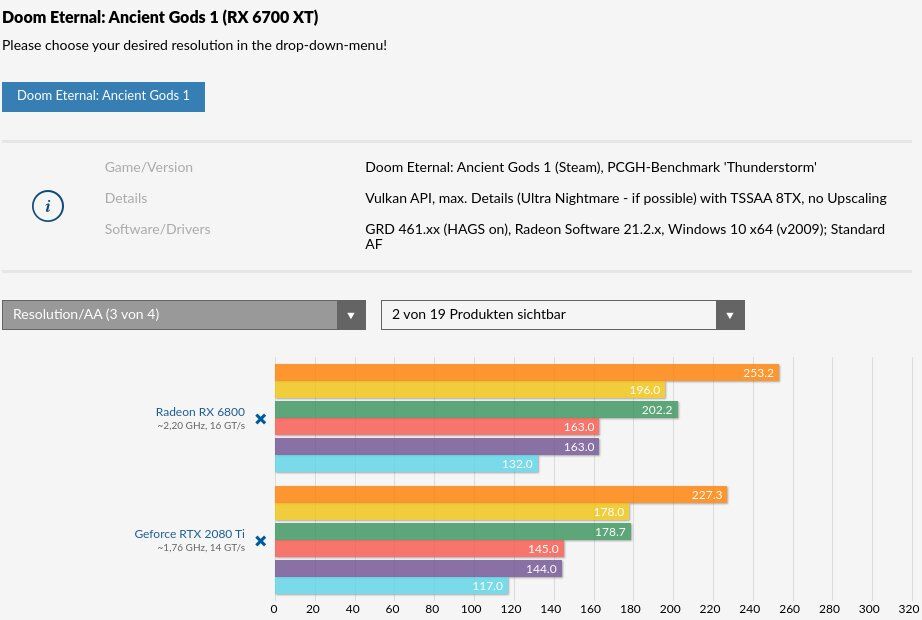Click the info icon beside Details
Viewport: 922px width, 620px height.
[x=48, y=206]
